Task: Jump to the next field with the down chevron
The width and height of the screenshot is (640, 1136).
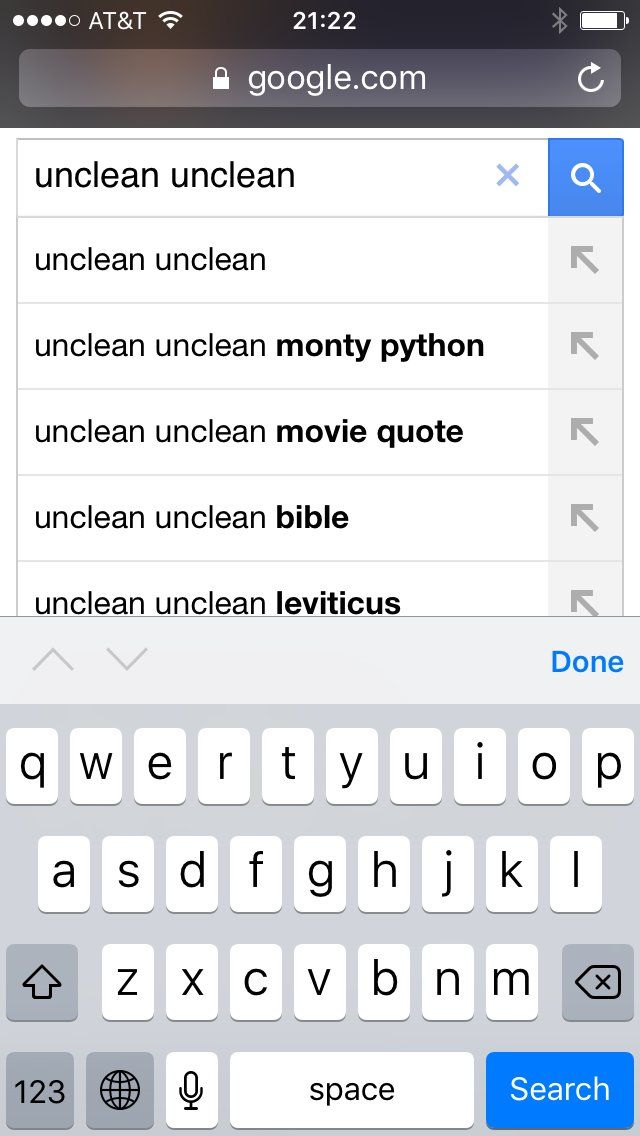Action: 127,660
